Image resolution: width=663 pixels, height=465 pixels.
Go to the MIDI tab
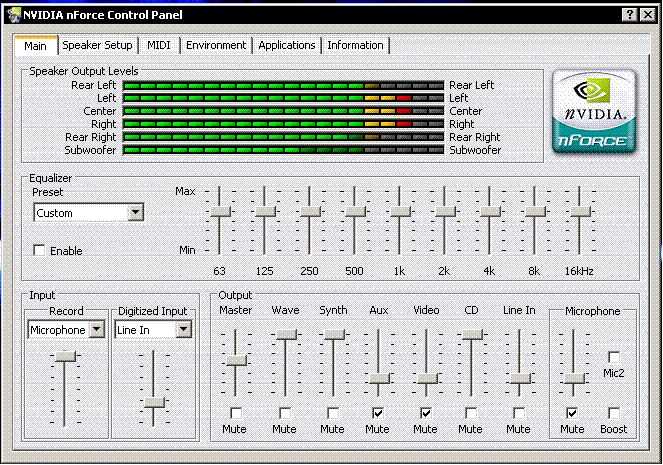159,46
